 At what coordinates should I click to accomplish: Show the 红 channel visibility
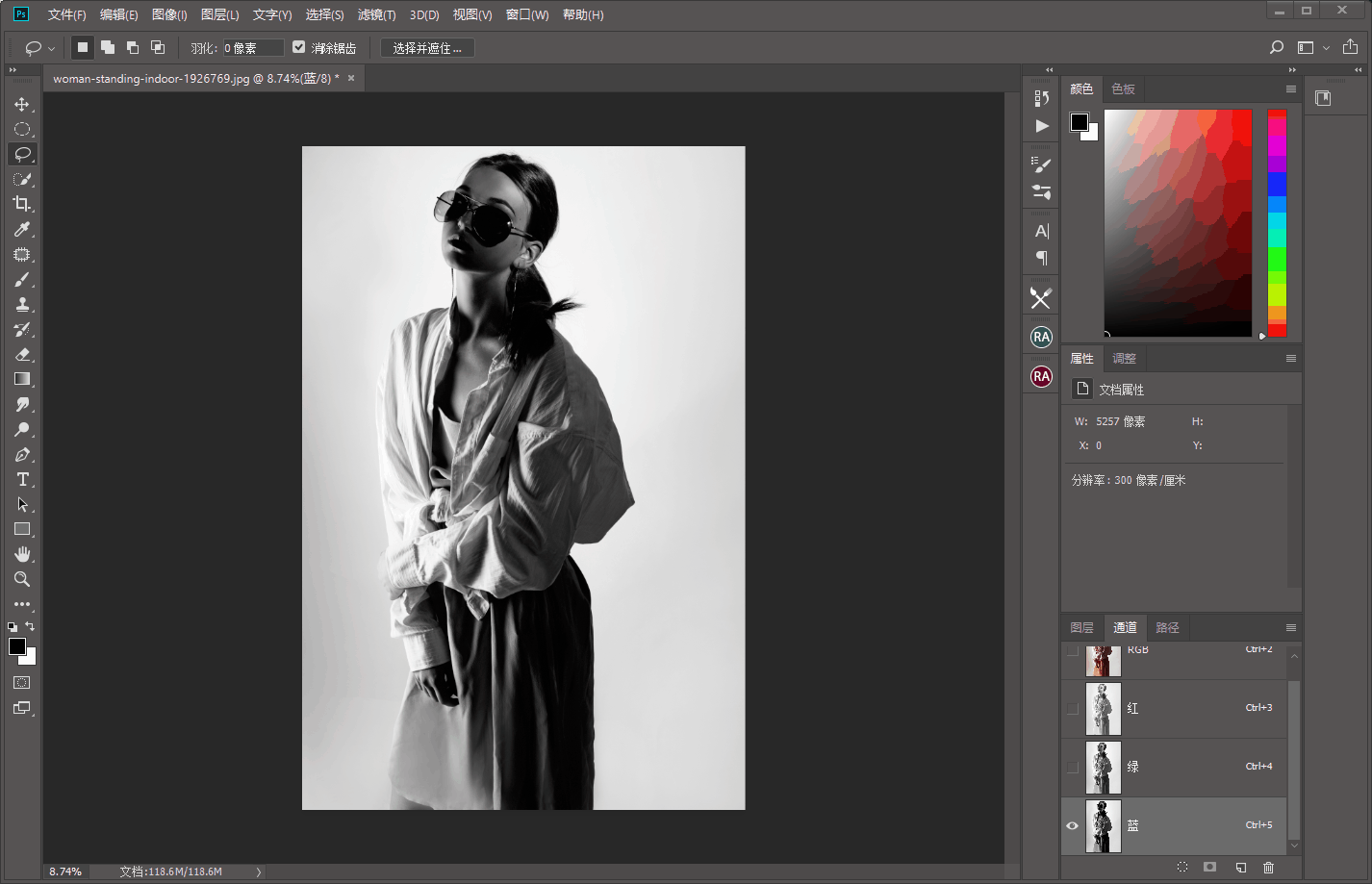(x=1073, y=709)
